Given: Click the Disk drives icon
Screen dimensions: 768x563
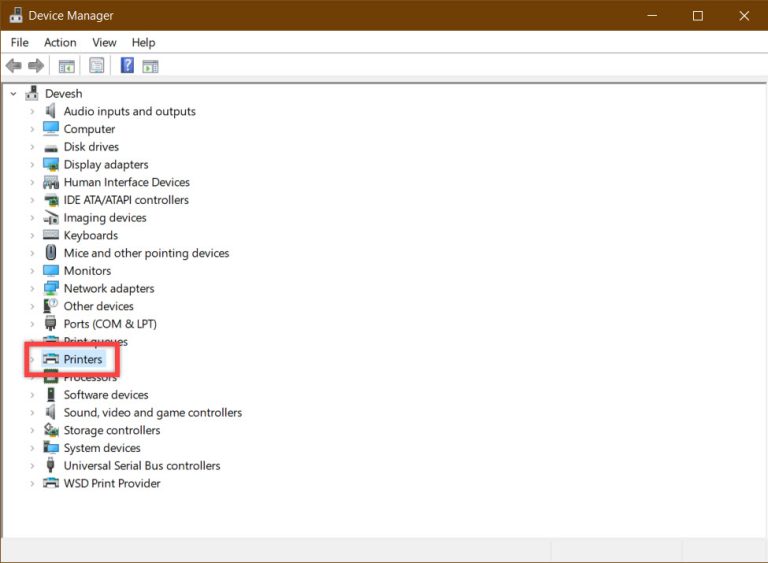Looking at the screenshot, I should click(50, 147).
